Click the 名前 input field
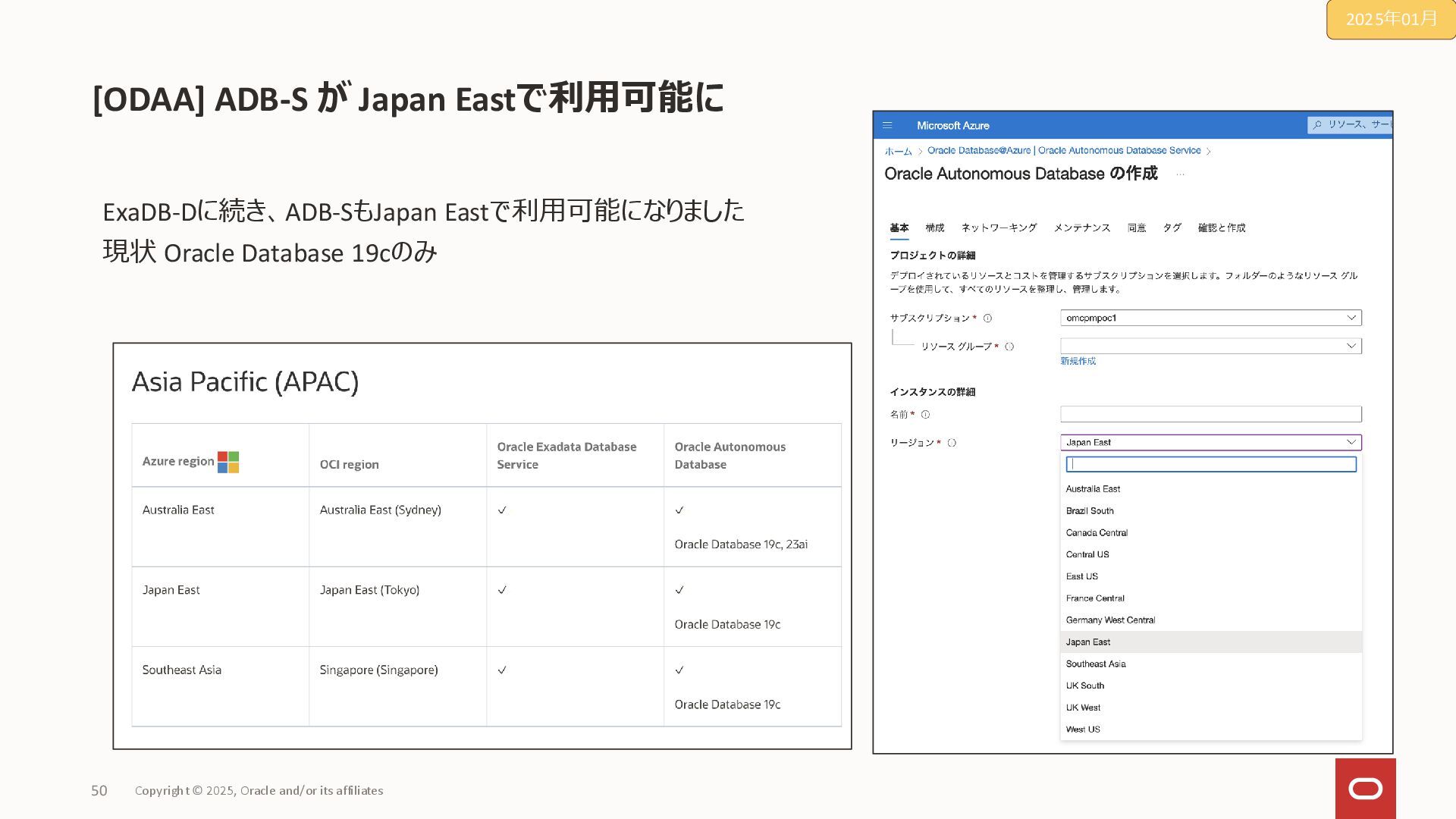This screenshot has width=1456, height=819. tap(1210, 414)
